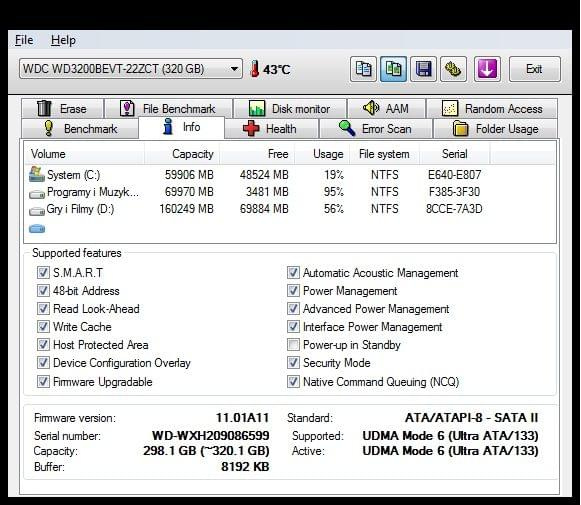Image resolution: width=581 pixels, height=505 pixels.
Task: Click the thermometer temperature indicator
Action: (270, 69)
